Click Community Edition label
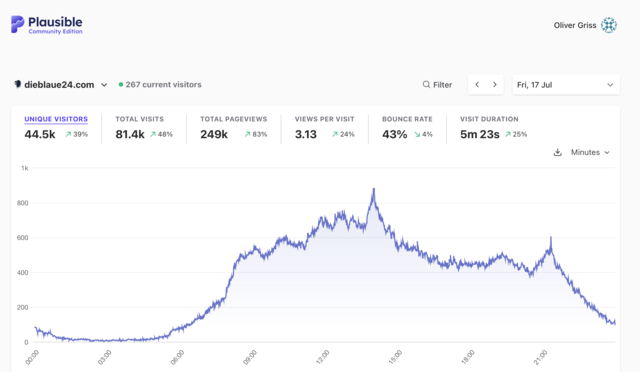 [56, 31]
